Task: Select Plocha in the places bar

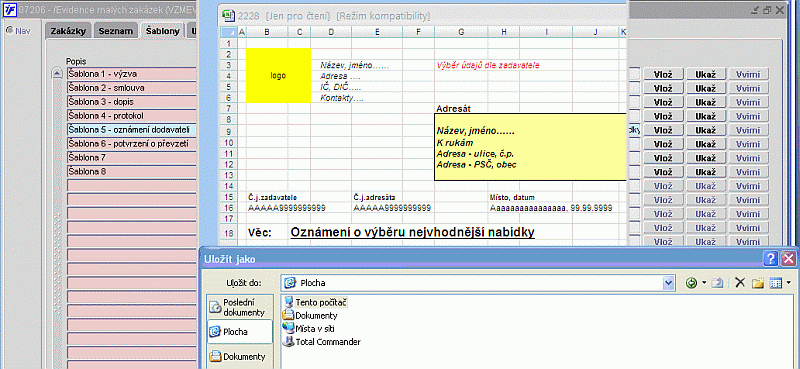Action: [x=239, y=332]
